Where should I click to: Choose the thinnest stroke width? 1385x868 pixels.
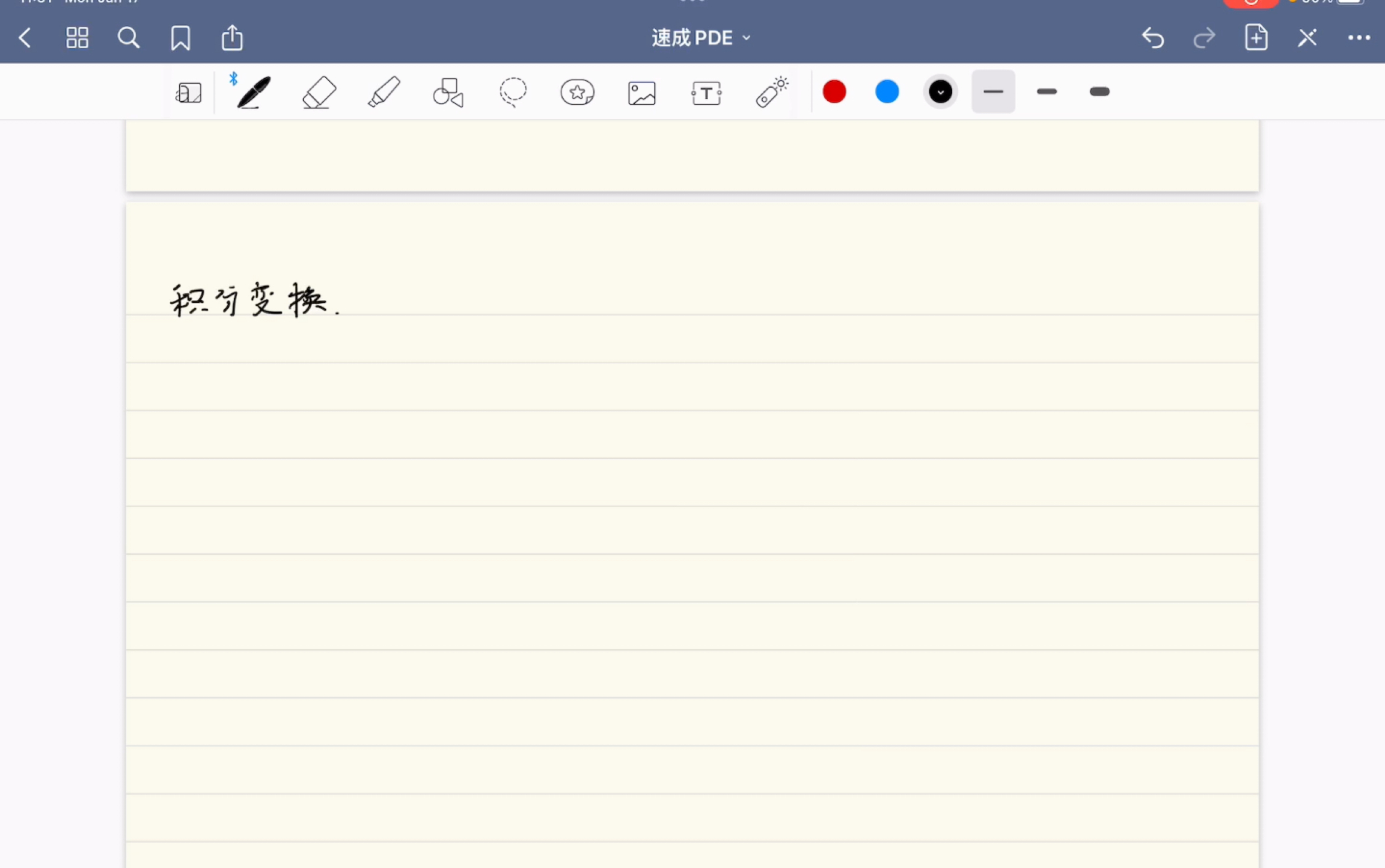click(x=993, y=91)
